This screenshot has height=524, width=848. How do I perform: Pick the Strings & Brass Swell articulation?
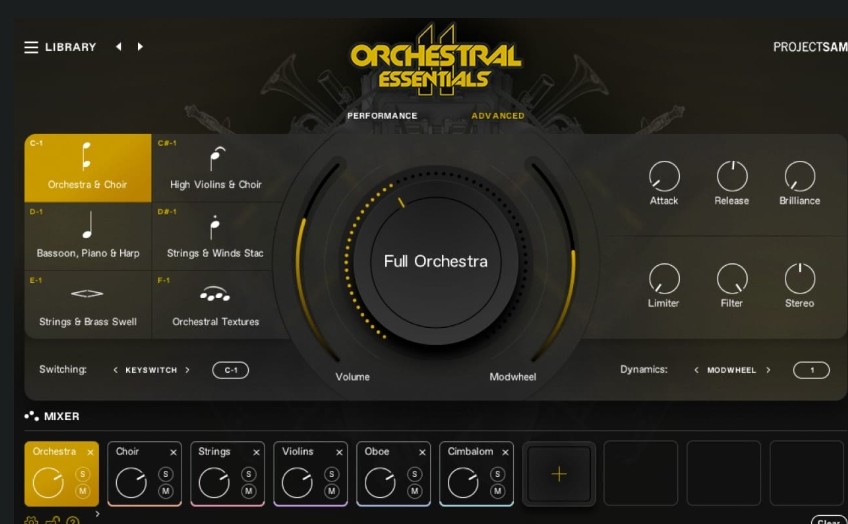click(x=88, y=304)
